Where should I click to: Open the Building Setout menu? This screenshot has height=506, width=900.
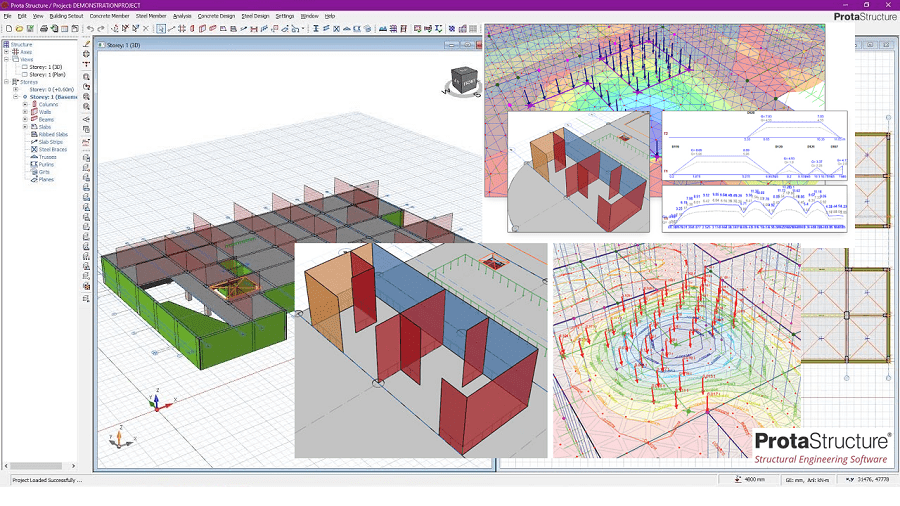pos(66,16)
